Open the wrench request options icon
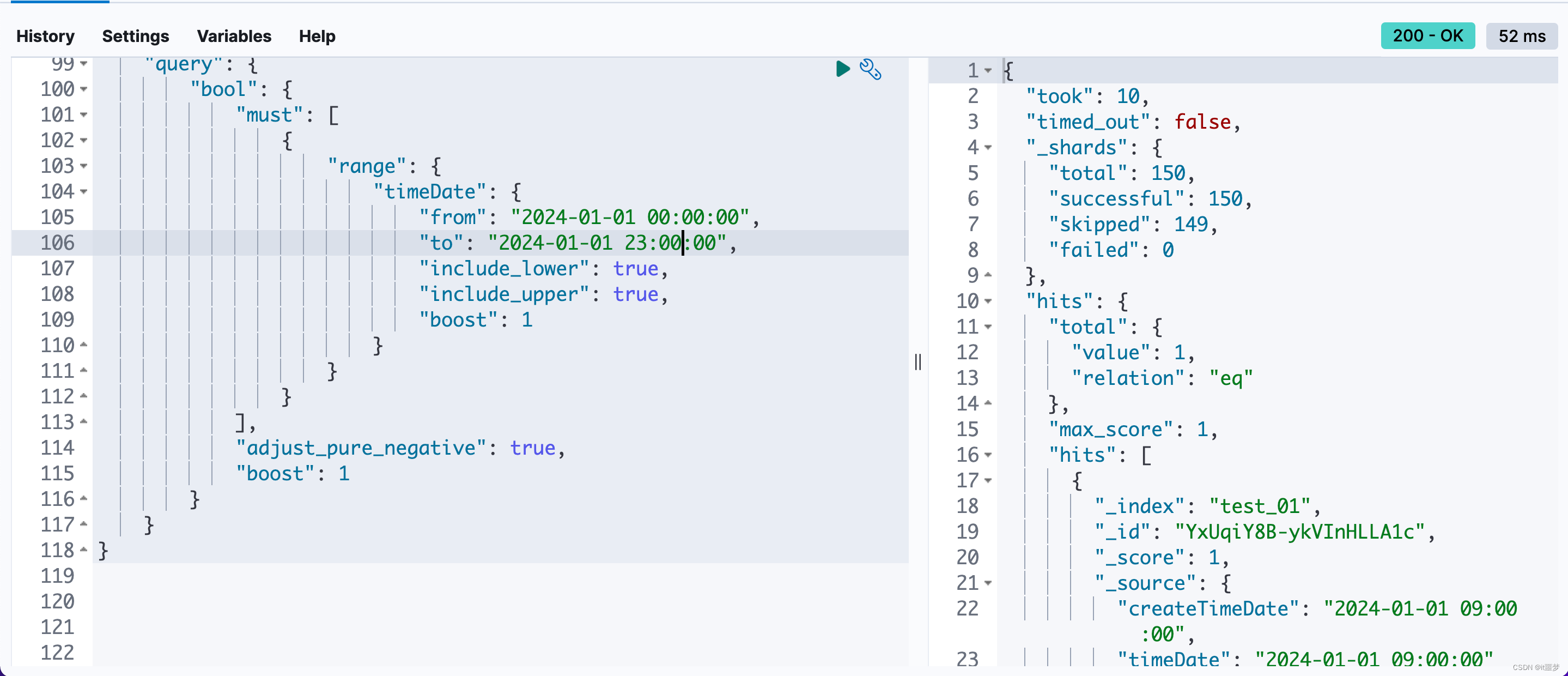The image size is (1568, 676). click(x=871, y=69)
